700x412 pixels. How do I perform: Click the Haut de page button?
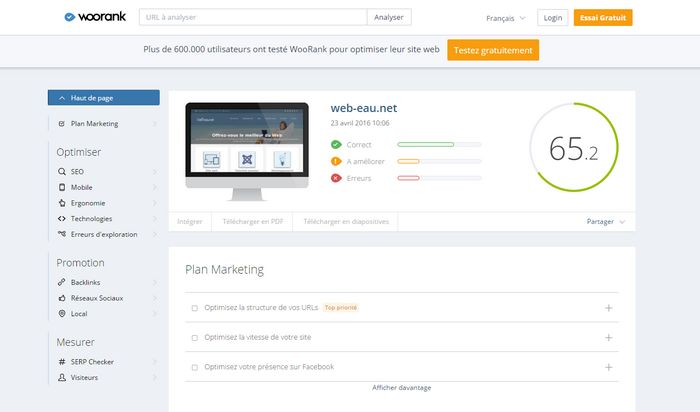[104, 98]
